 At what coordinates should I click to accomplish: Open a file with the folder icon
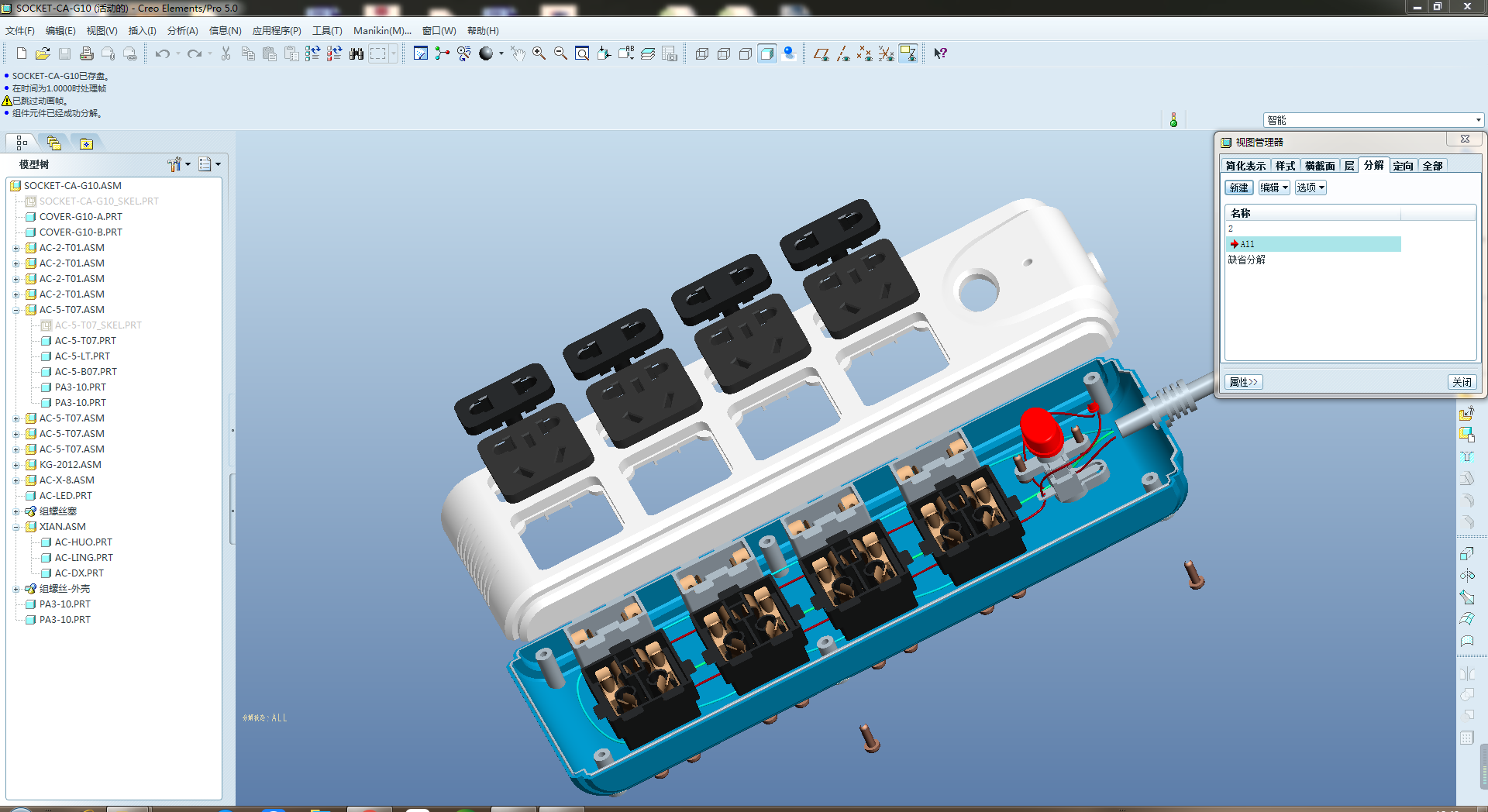tap(43, 53)
